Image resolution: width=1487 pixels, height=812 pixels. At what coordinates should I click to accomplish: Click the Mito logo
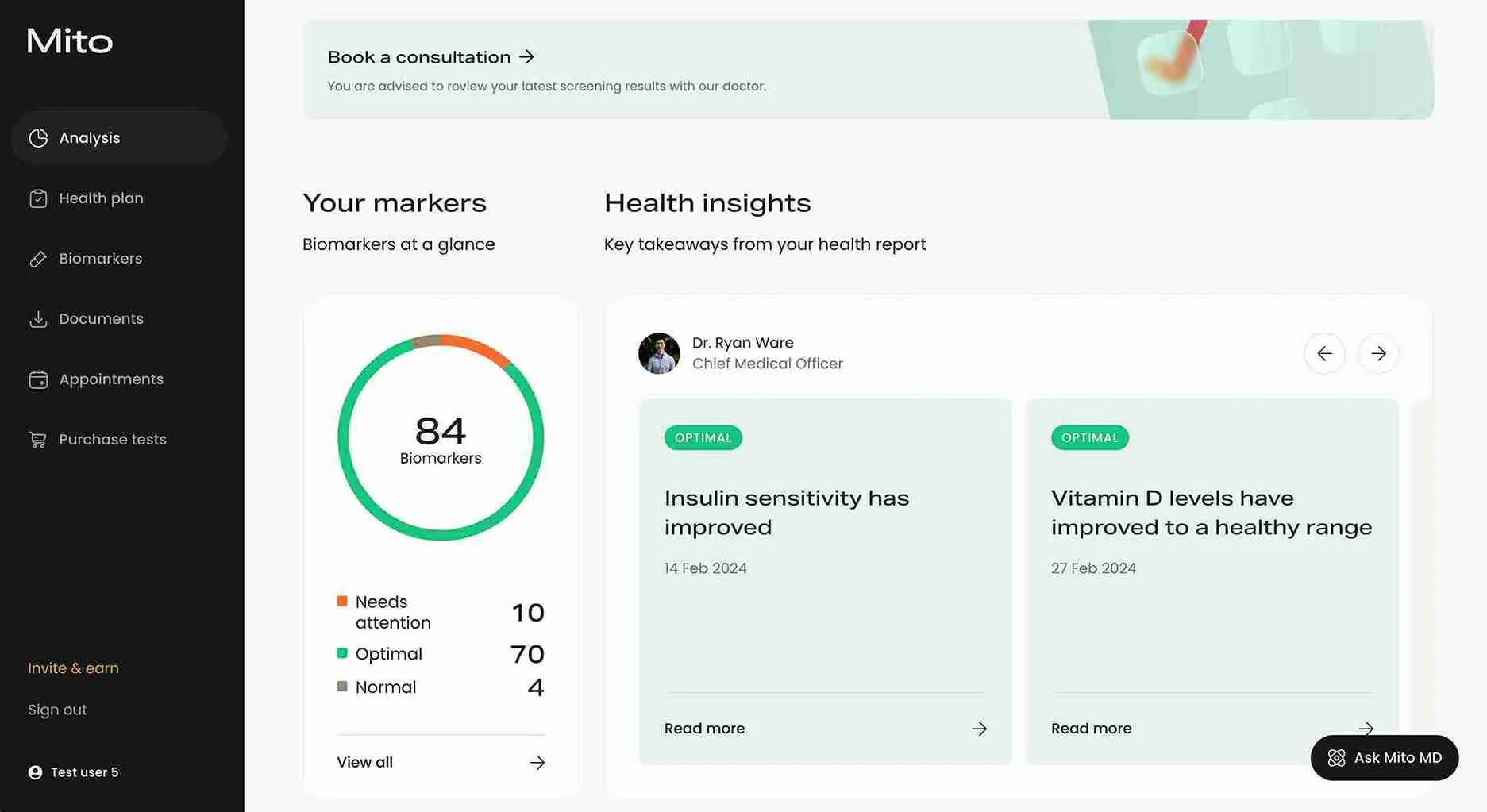[70, 41]
